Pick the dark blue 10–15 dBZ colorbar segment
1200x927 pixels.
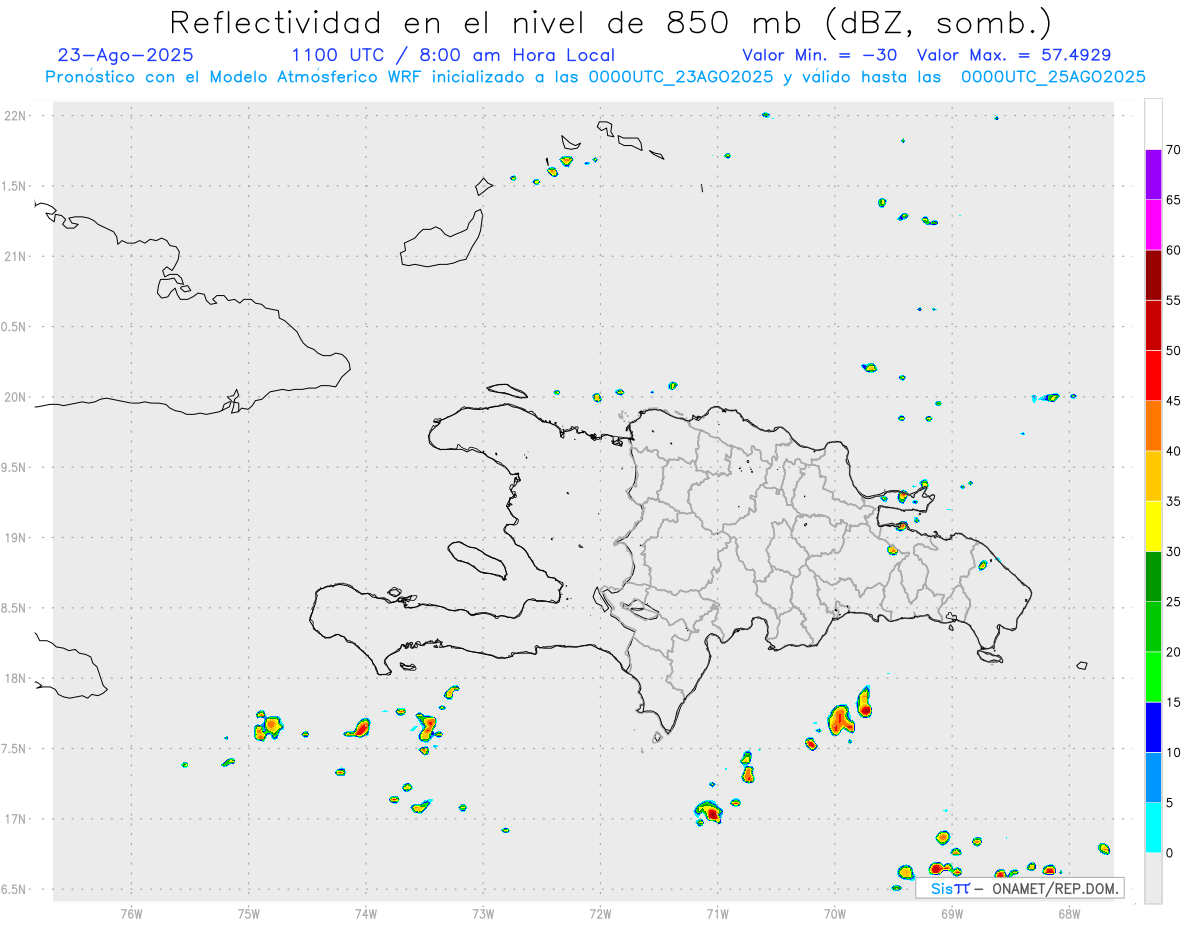click(x=1153, y=727)
